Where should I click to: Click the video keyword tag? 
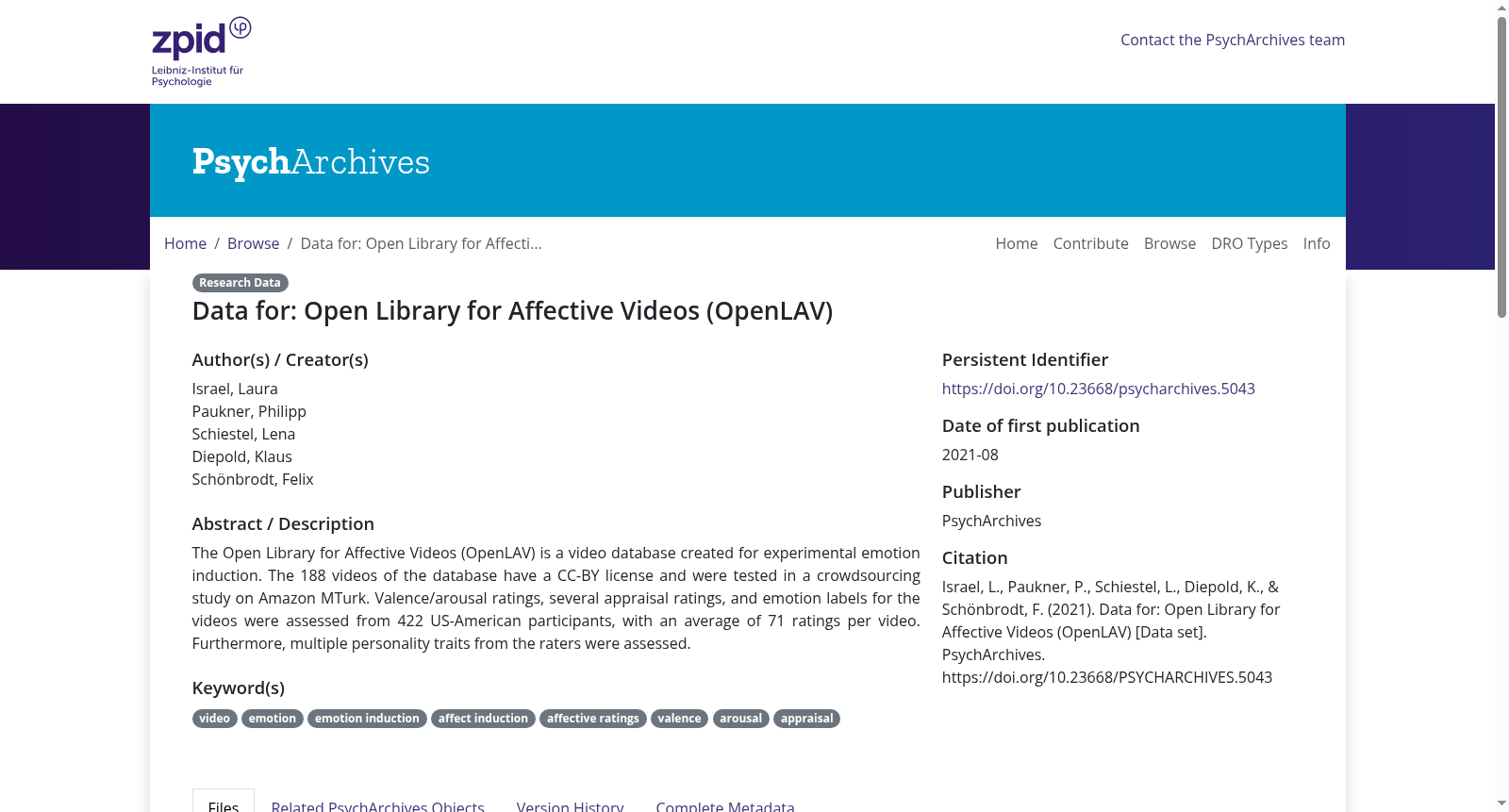pyautogui.click(x=215, y=719)
